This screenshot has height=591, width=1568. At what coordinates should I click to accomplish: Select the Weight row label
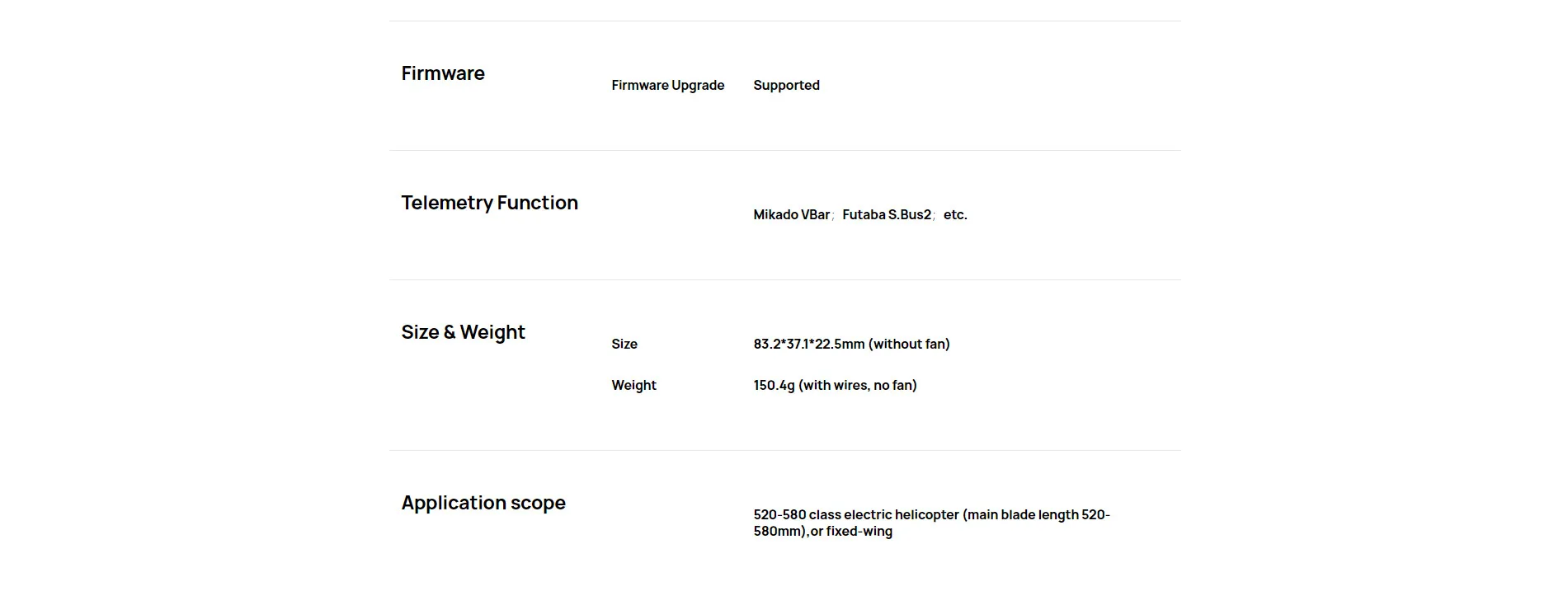coord(633,385)
